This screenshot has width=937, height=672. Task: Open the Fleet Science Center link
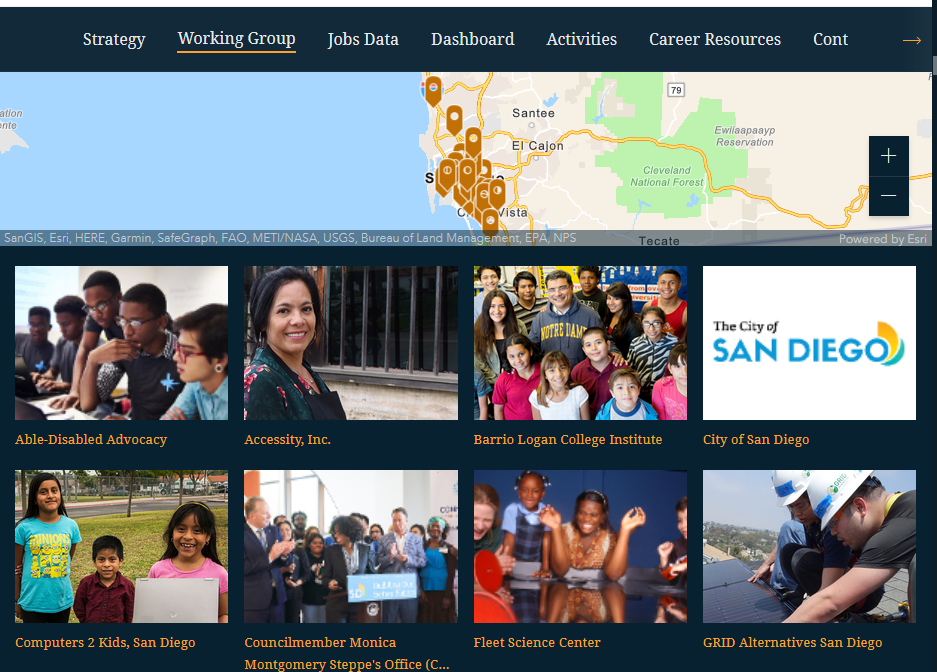point(537,643)
